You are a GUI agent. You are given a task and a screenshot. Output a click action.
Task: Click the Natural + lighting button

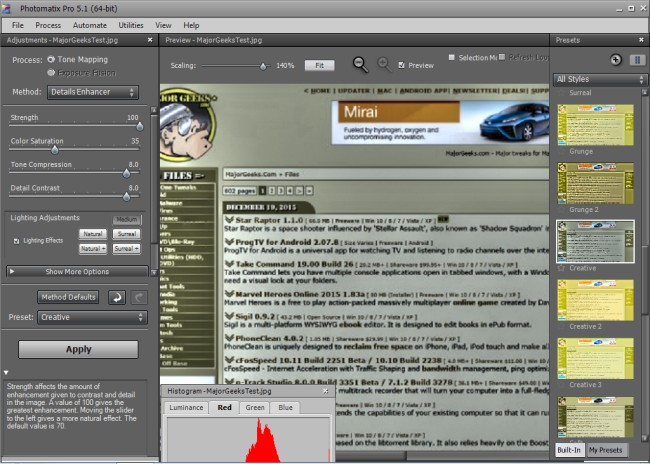click(x=92, y=249)
